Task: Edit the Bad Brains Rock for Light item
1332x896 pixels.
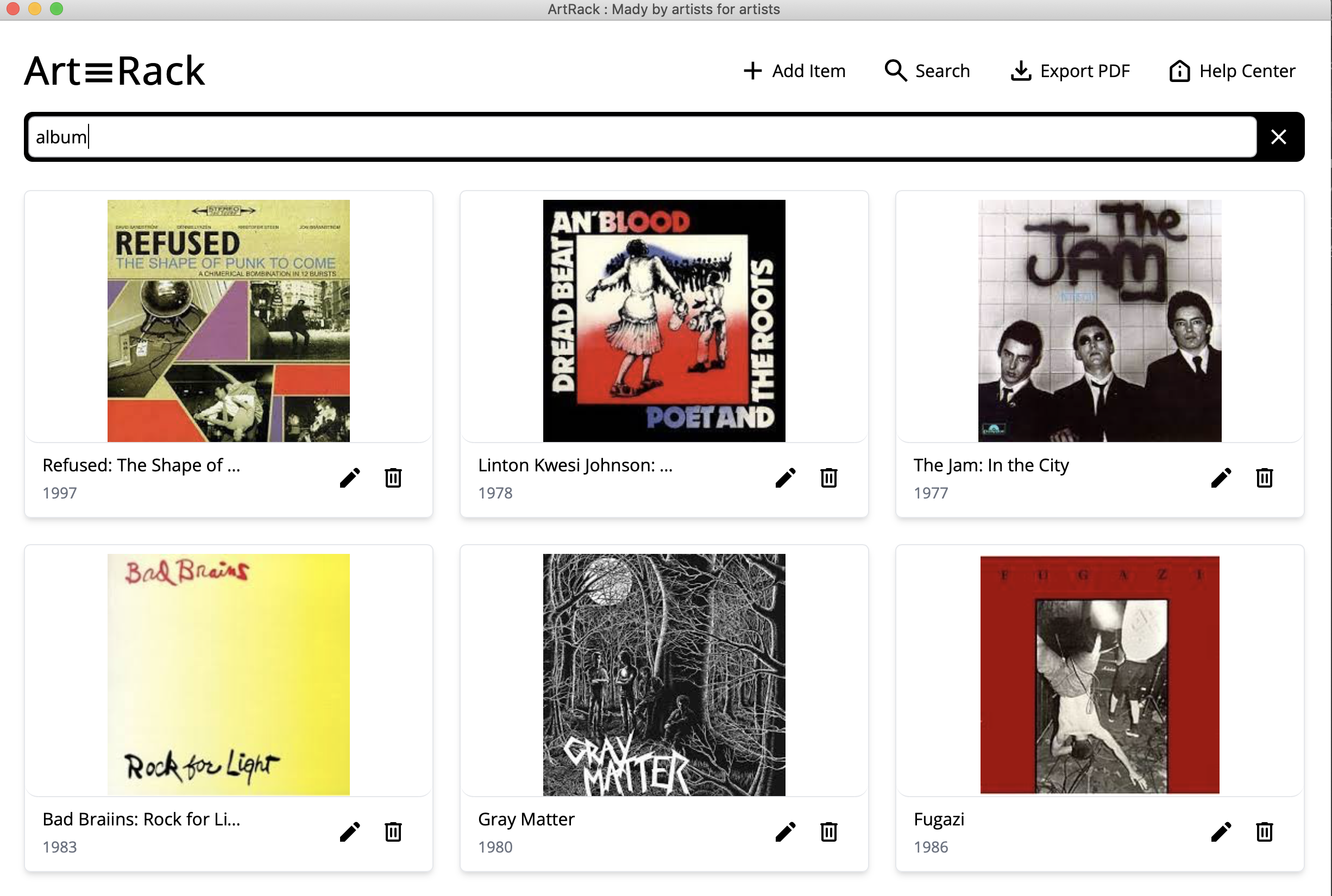Action: (350, 832)
